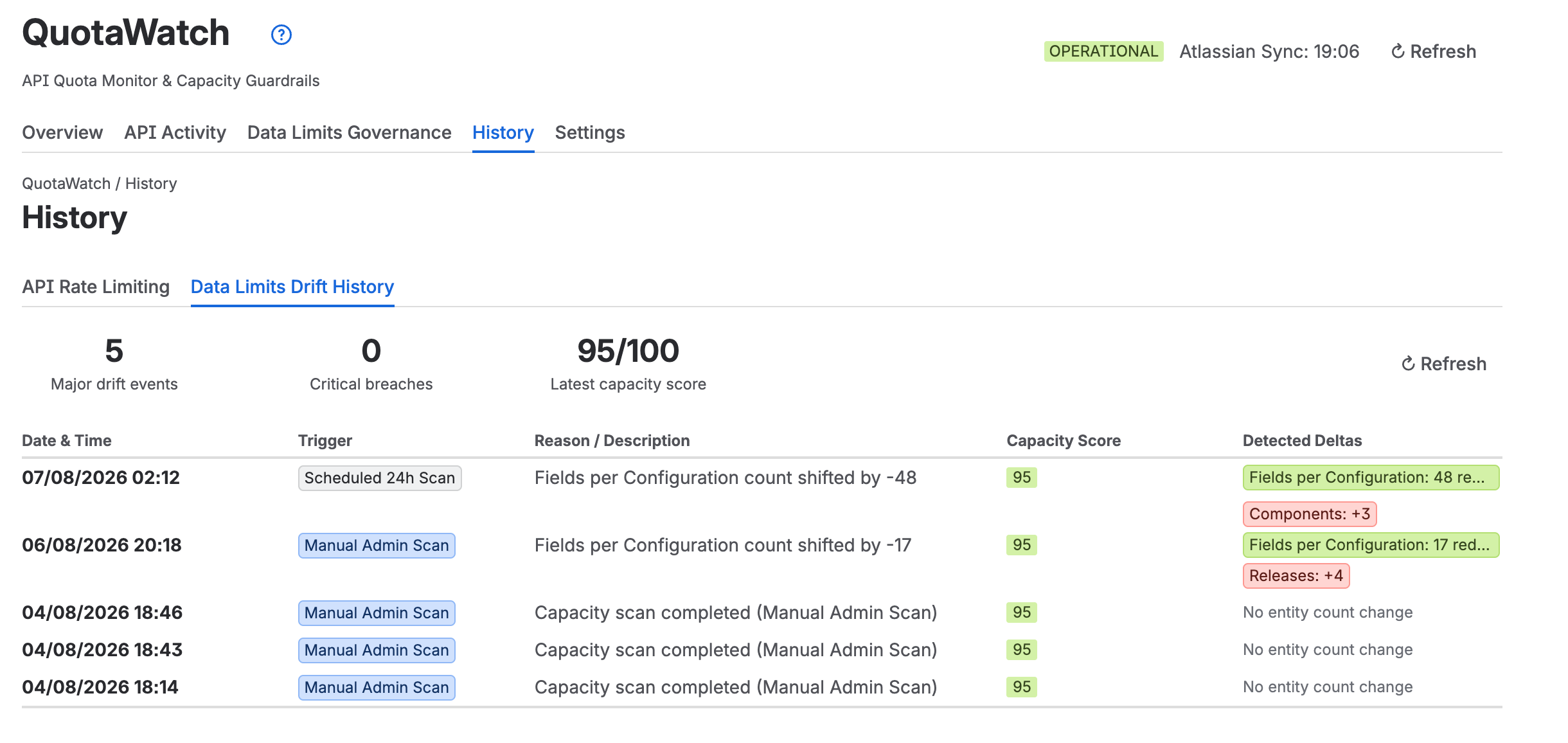1568x743 pixels.
Task: Click the Releases: +4 delta badge
Action: [x=1296, y=576]
